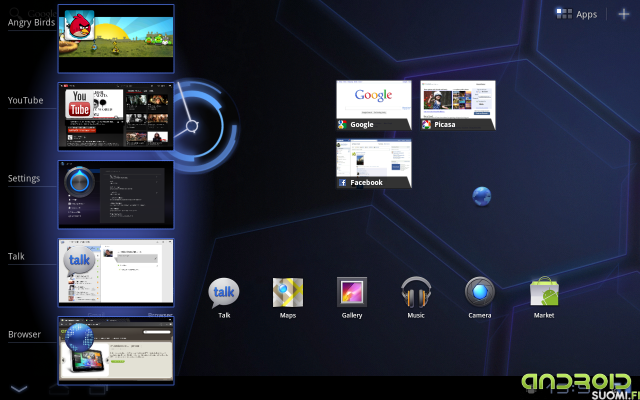Switch to Settings recent app thumbnail
The height and width of the screenshot is (400, 640).
(116, 195)
